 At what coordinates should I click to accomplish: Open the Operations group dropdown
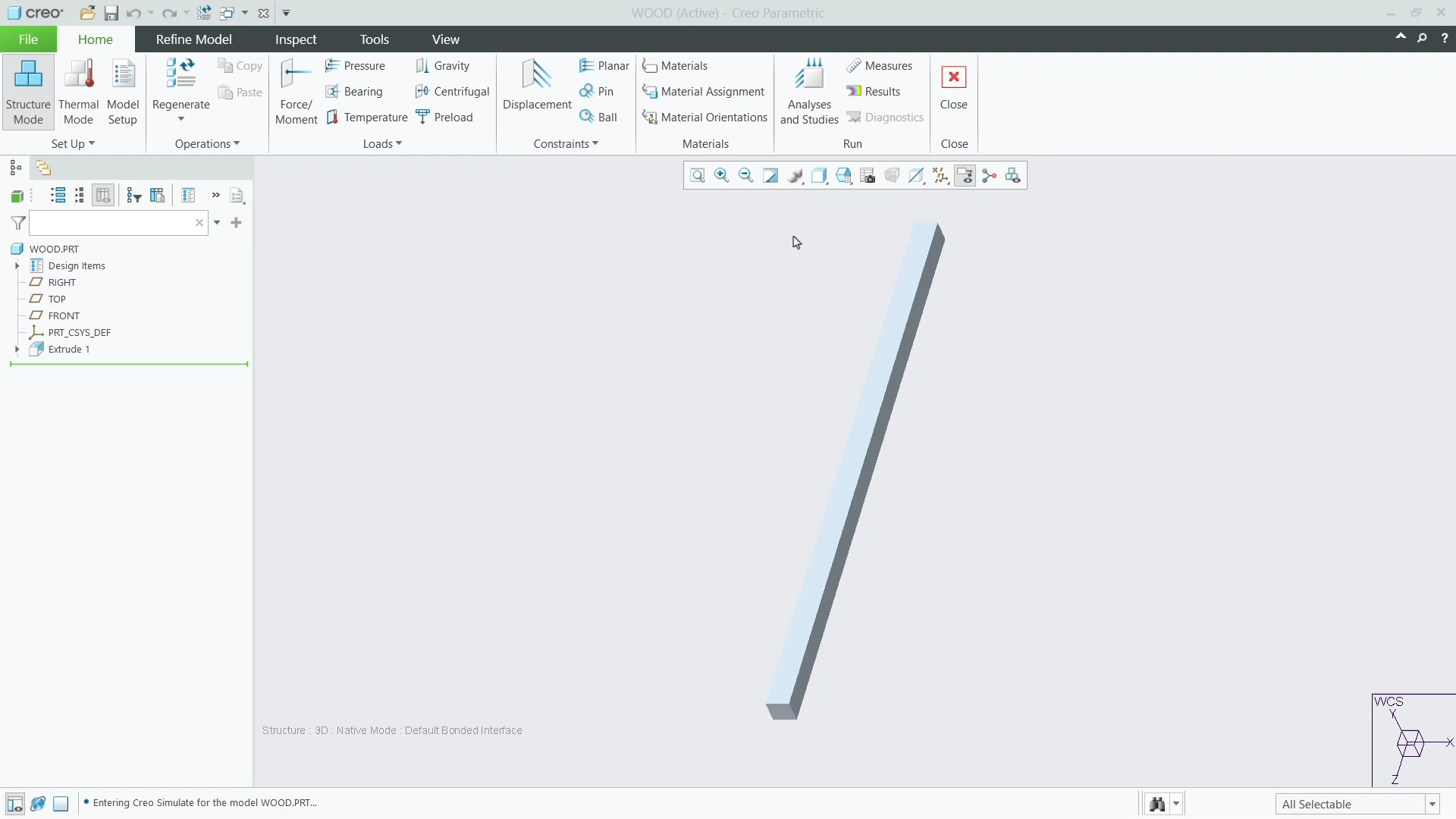click(207, 144)
